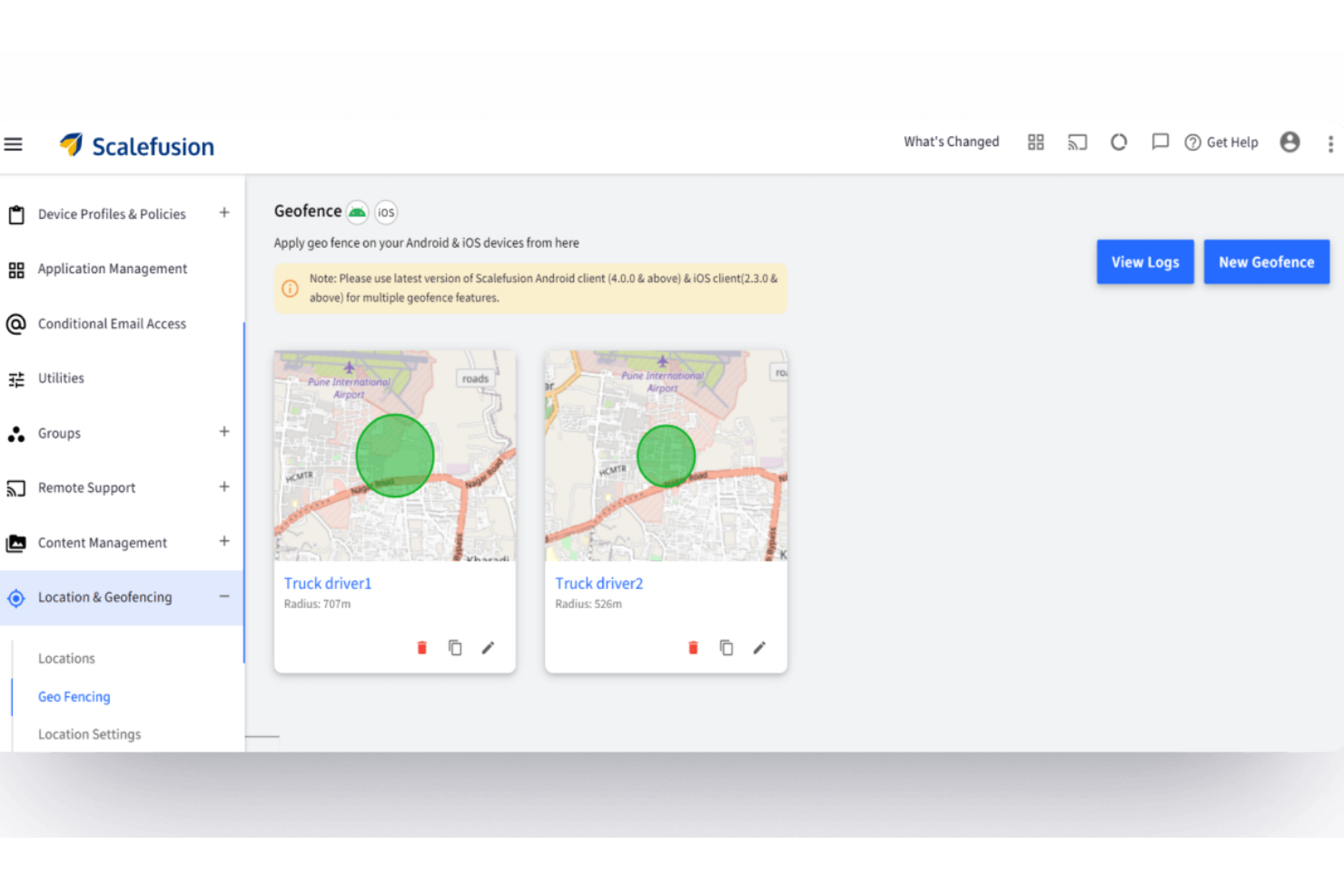Delete the Truck driver2 geofence
1344x896 pixels.
pos(693,647)
